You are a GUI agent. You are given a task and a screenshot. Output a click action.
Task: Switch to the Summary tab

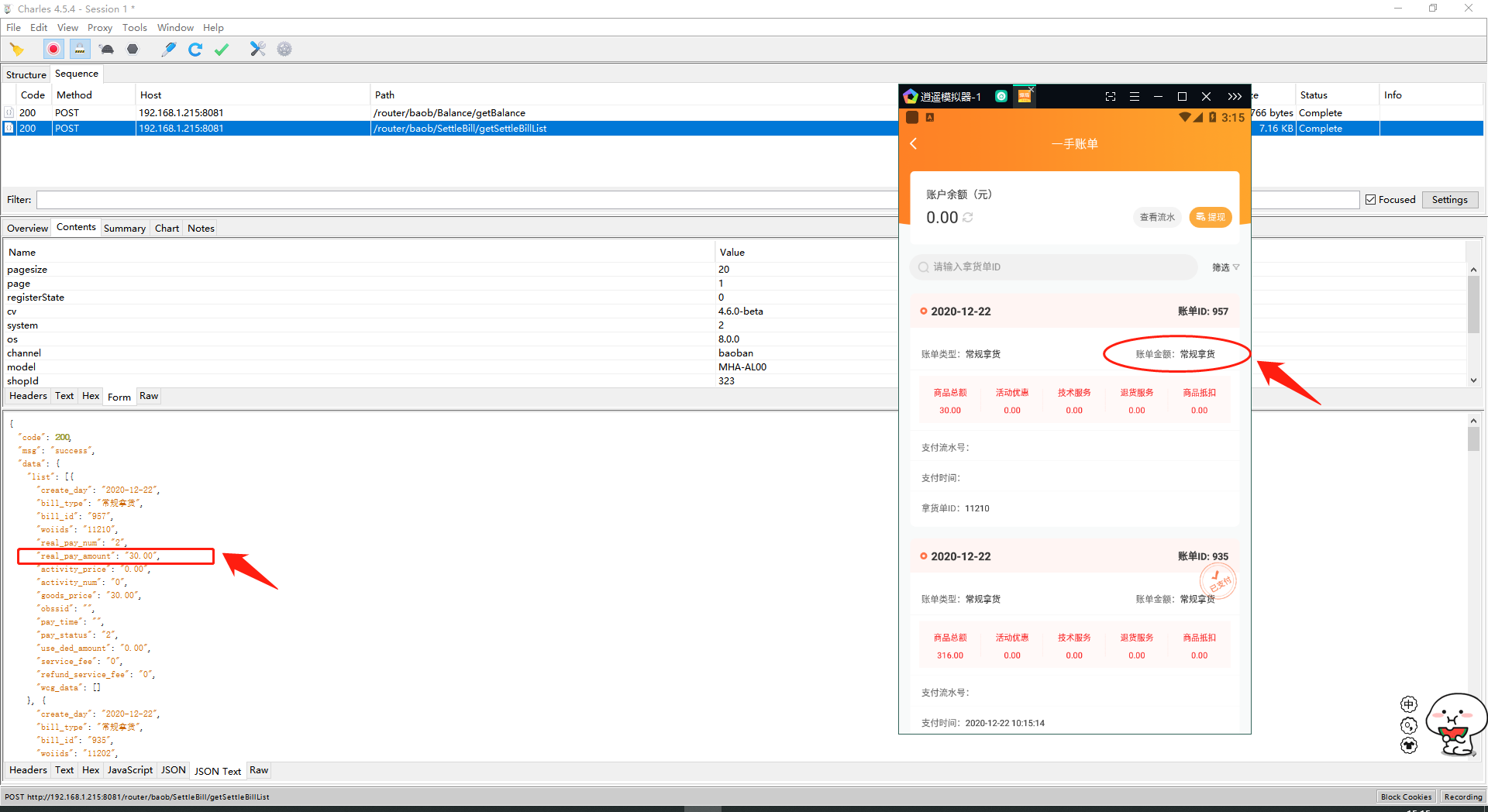(x=125, y=229)
